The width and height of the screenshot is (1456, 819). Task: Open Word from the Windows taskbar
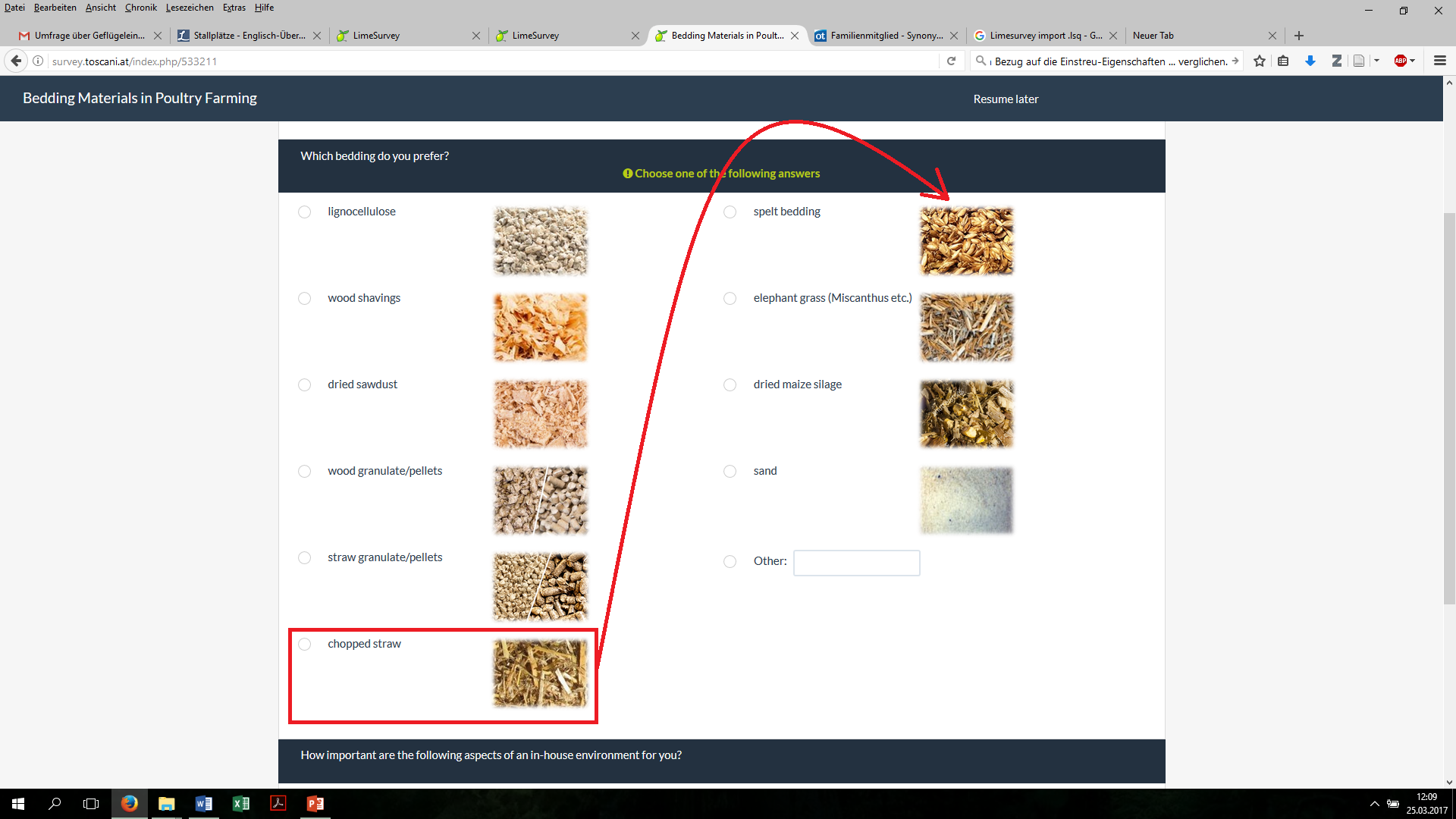tap(203, 804)
